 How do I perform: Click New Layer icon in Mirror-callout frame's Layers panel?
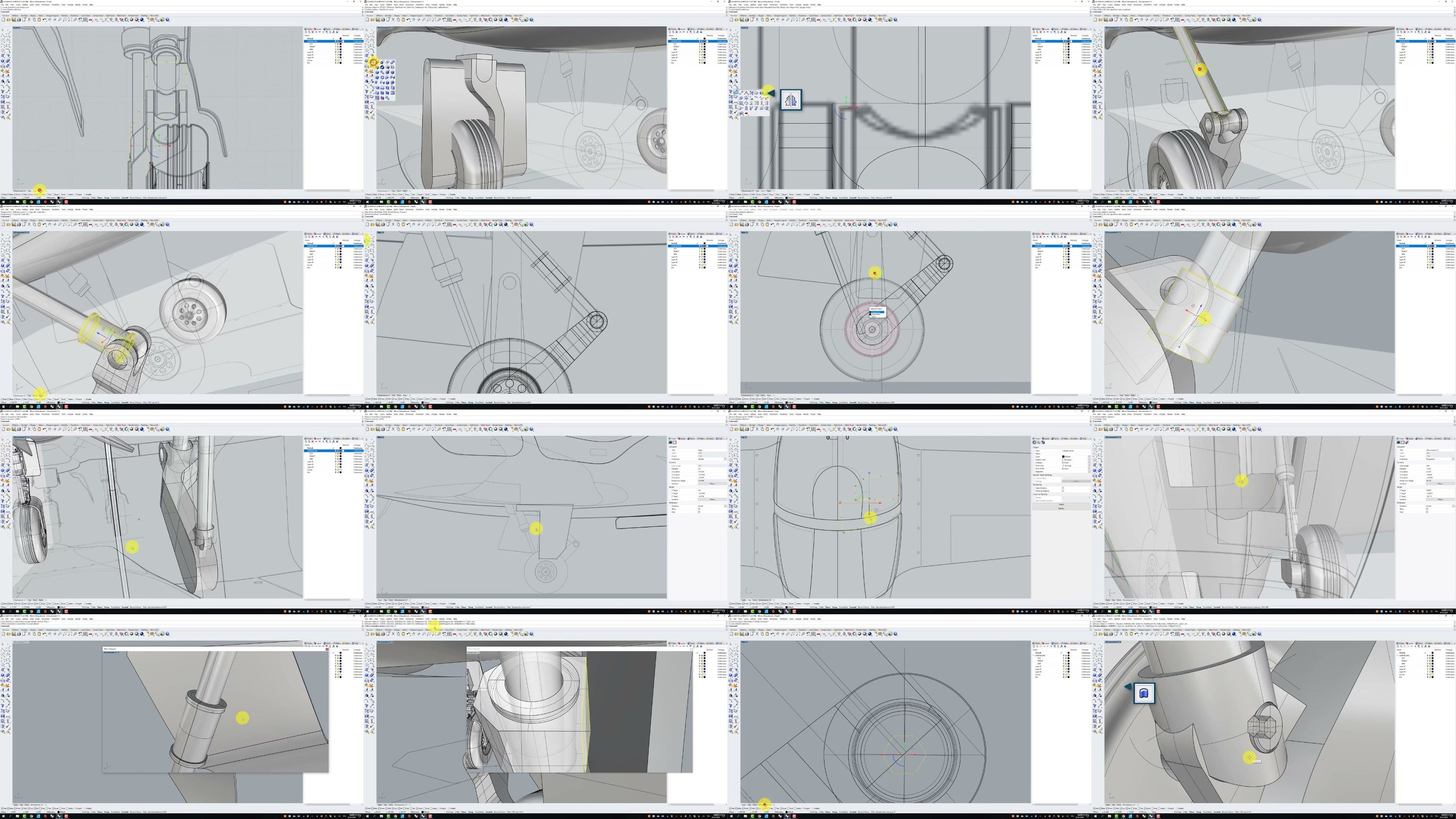click(1034, 32)
